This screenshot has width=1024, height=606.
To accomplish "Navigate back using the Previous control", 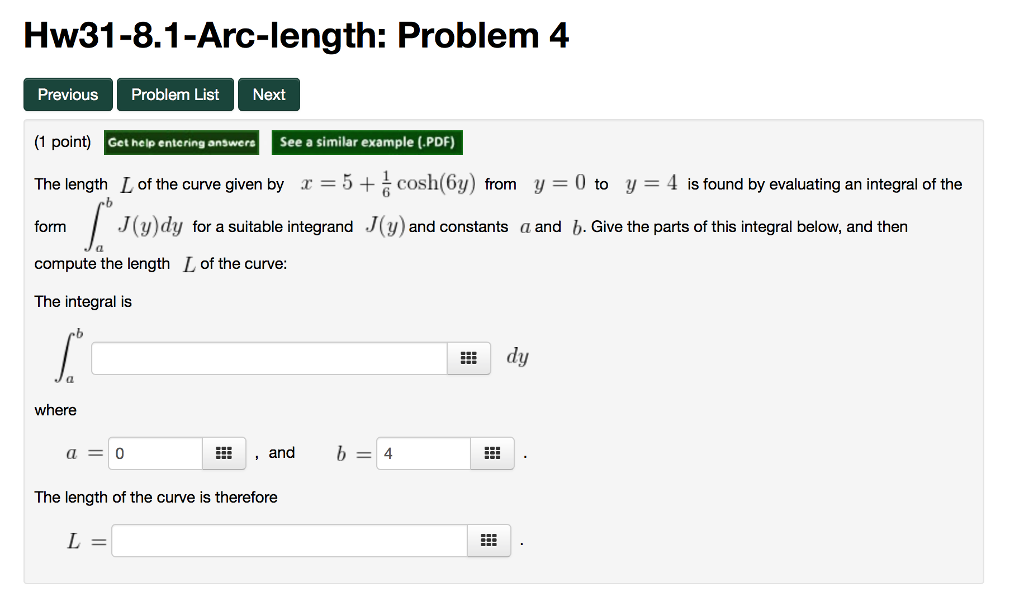I will click(x=67, y=94).
